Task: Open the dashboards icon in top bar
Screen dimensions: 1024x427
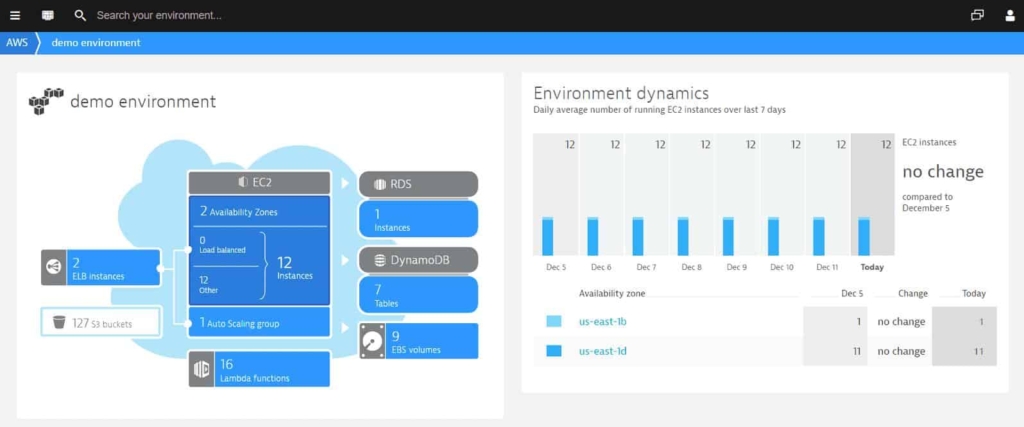Action: click(48, 16)
